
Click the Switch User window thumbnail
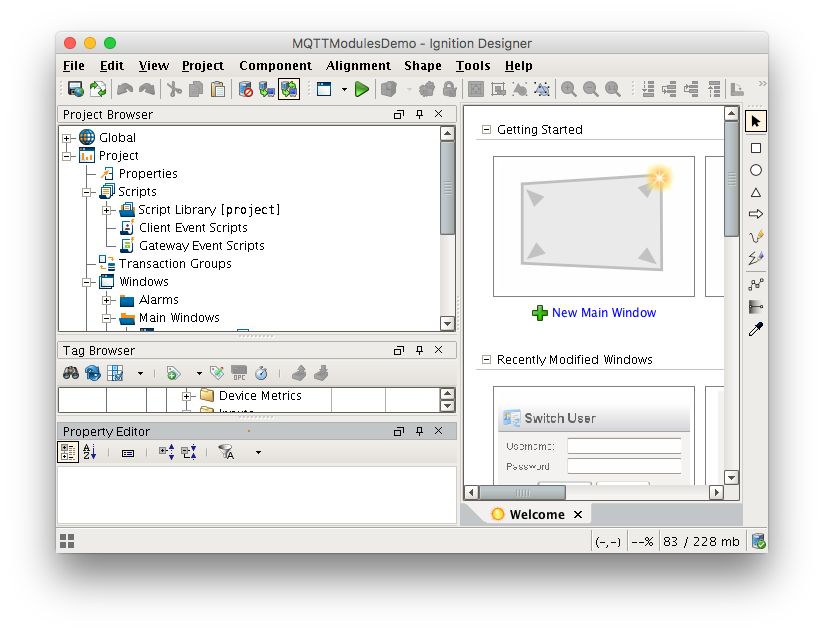[x=594, y=435]
